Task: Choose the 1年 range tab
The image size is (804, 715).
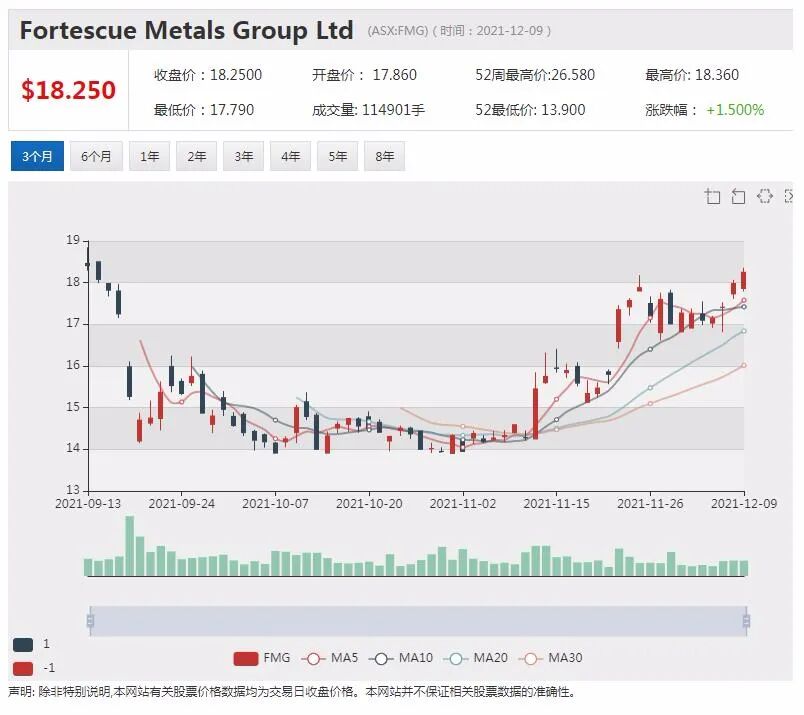Action: click(149, 156)
